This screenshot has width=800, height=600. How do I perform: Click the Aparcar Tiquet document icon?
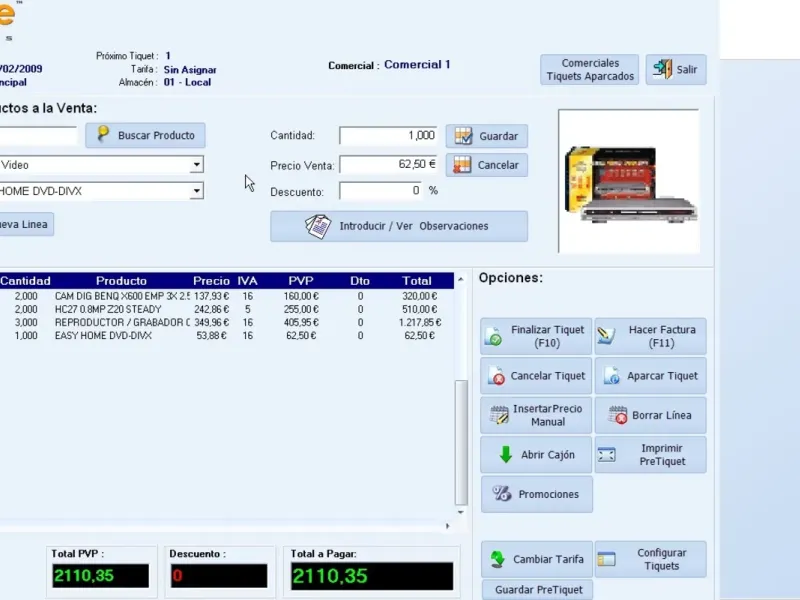(x=611, y=376)
